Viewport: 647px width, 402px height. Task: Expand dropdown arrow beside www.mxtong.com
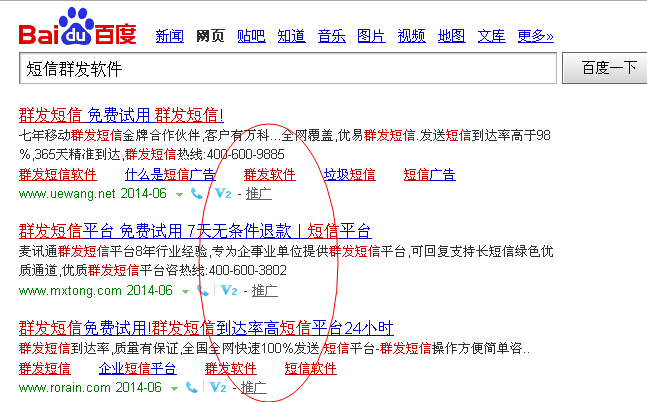click(185, 292)
